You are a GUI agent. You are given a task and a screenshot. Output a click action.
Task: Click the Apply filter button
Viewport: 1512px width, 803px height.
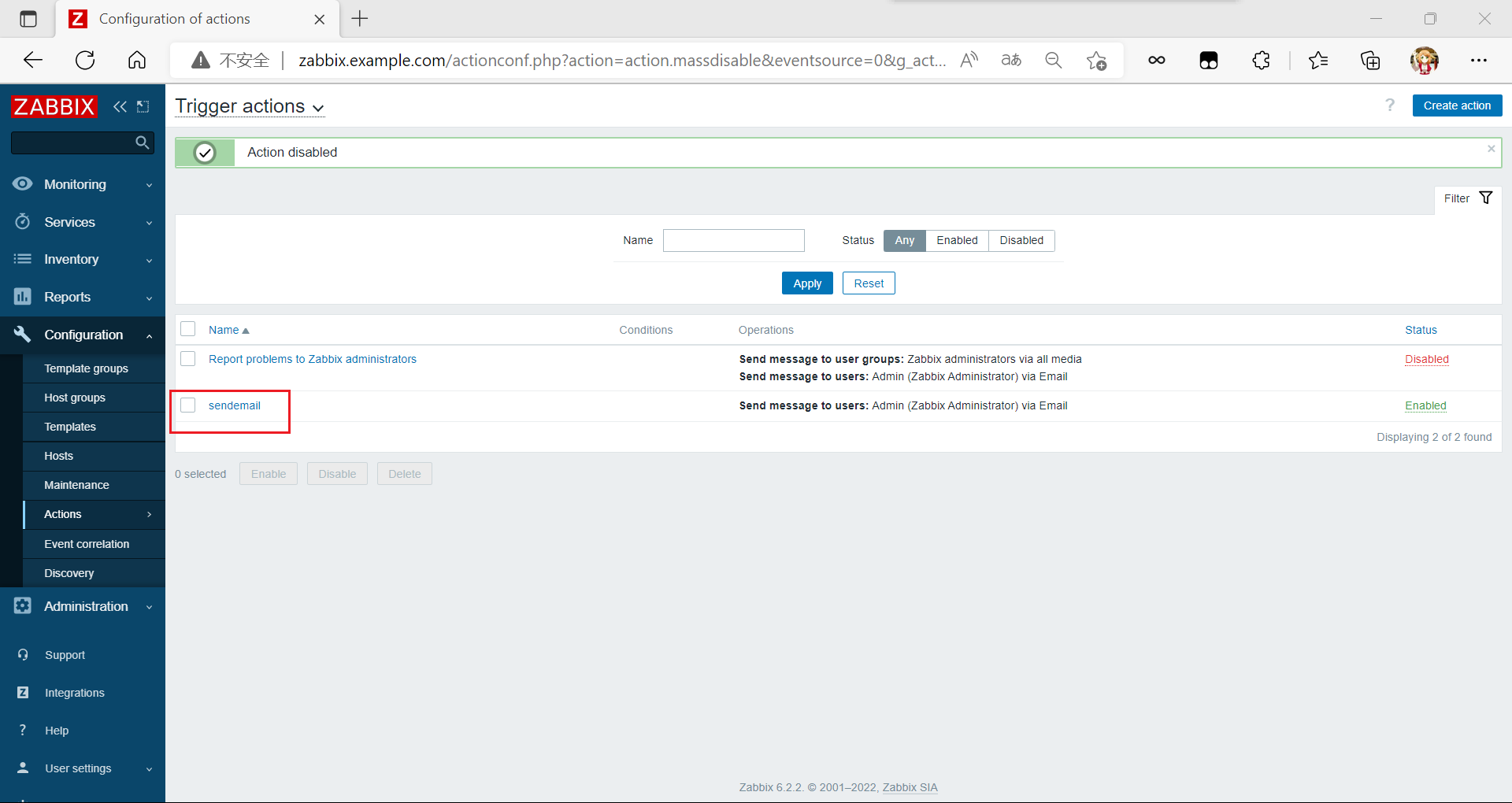(807, 283)
